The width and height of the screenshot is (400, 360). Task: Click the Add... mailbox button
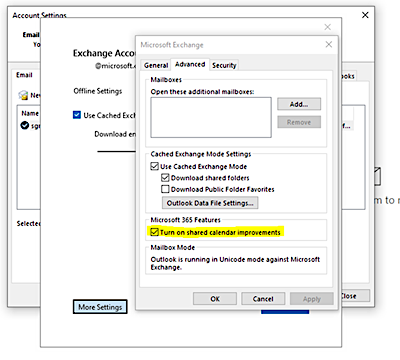click(299, 104)
